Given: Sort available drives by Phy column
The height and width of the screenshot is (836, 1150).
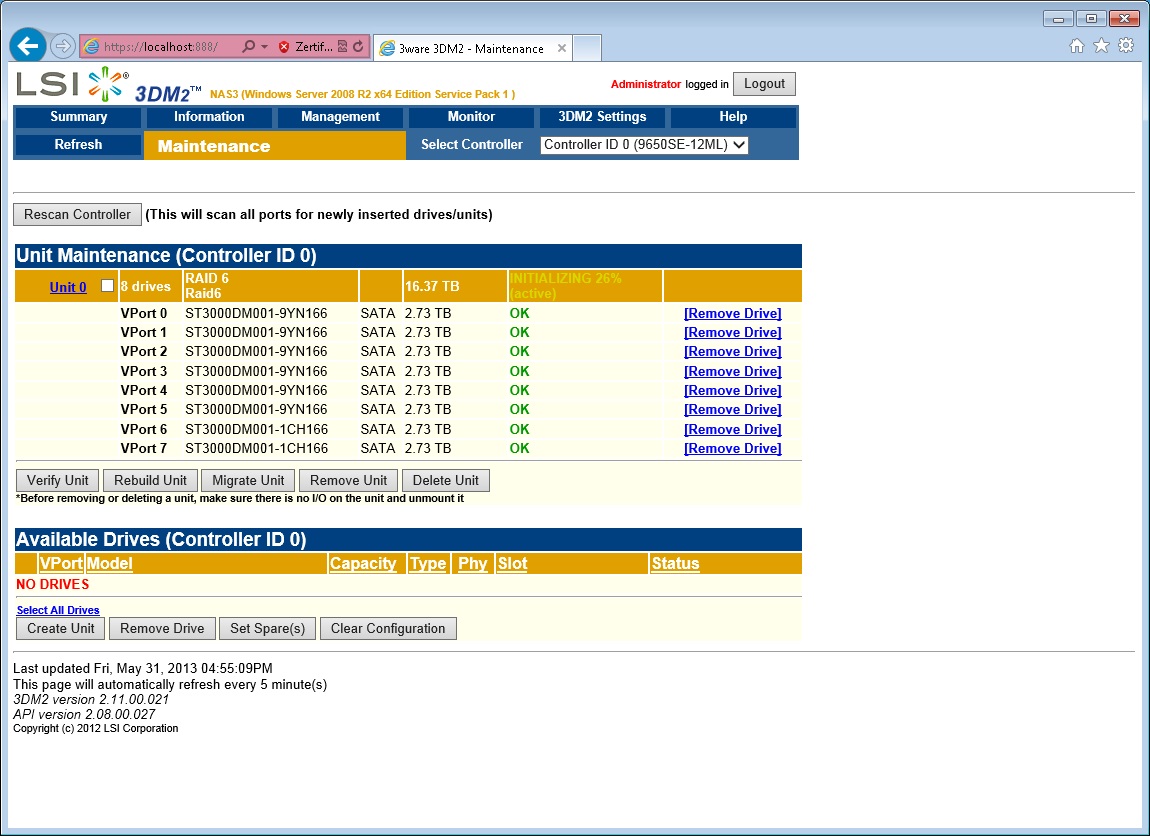Looking at the screenshot, I should coord(472,563).
